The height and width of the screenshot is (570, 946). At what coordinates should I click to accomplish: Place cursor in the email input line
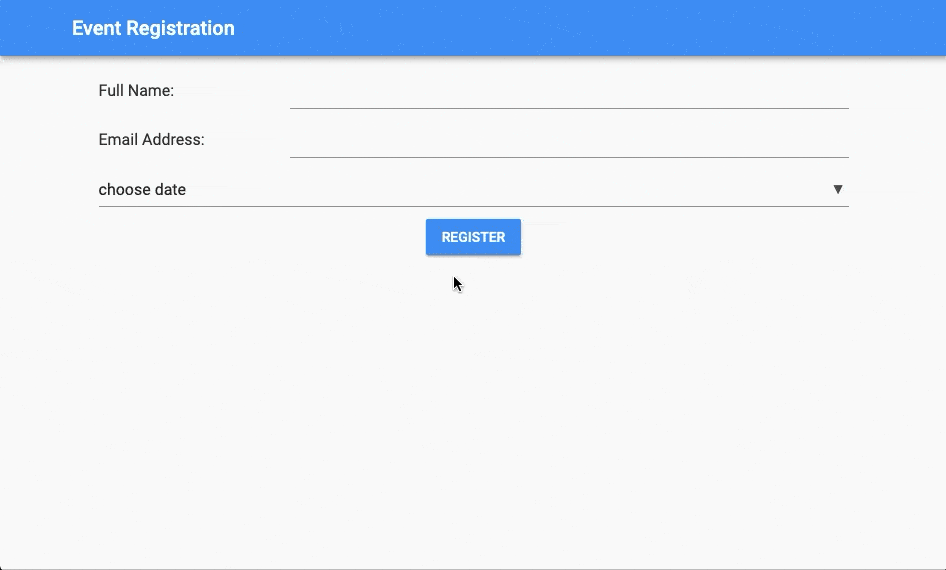tap(568, 143)
